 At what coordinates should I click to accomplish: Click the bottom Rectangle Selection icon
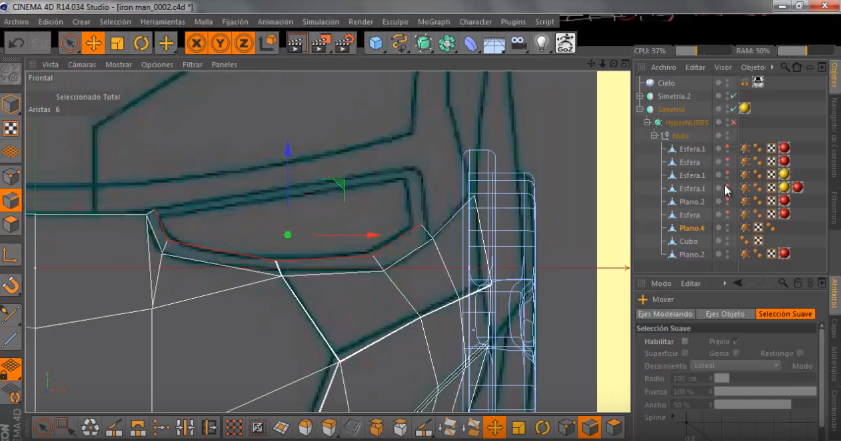pos(66,428)
